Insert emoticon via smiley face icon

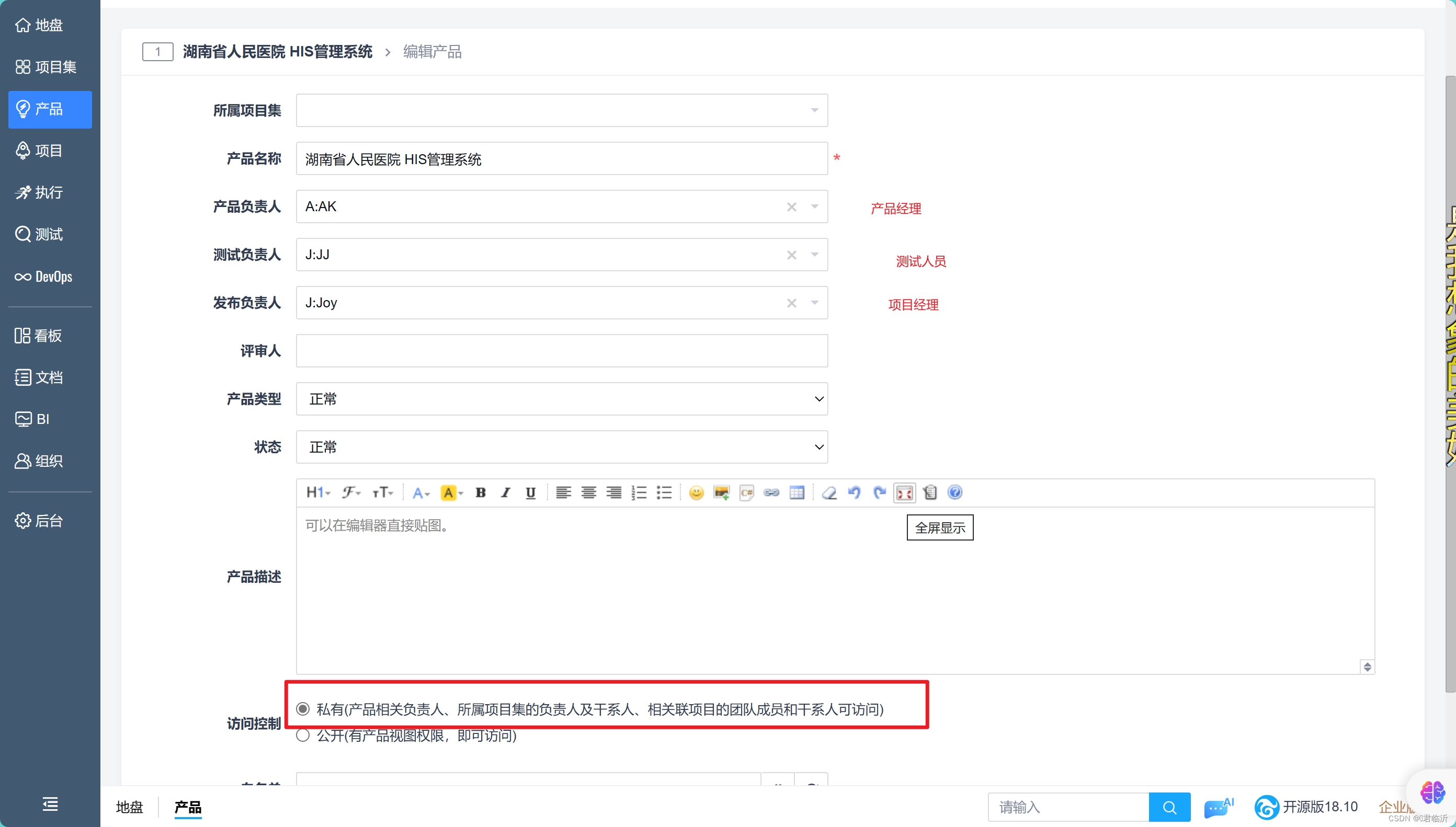tap(696, 492)
